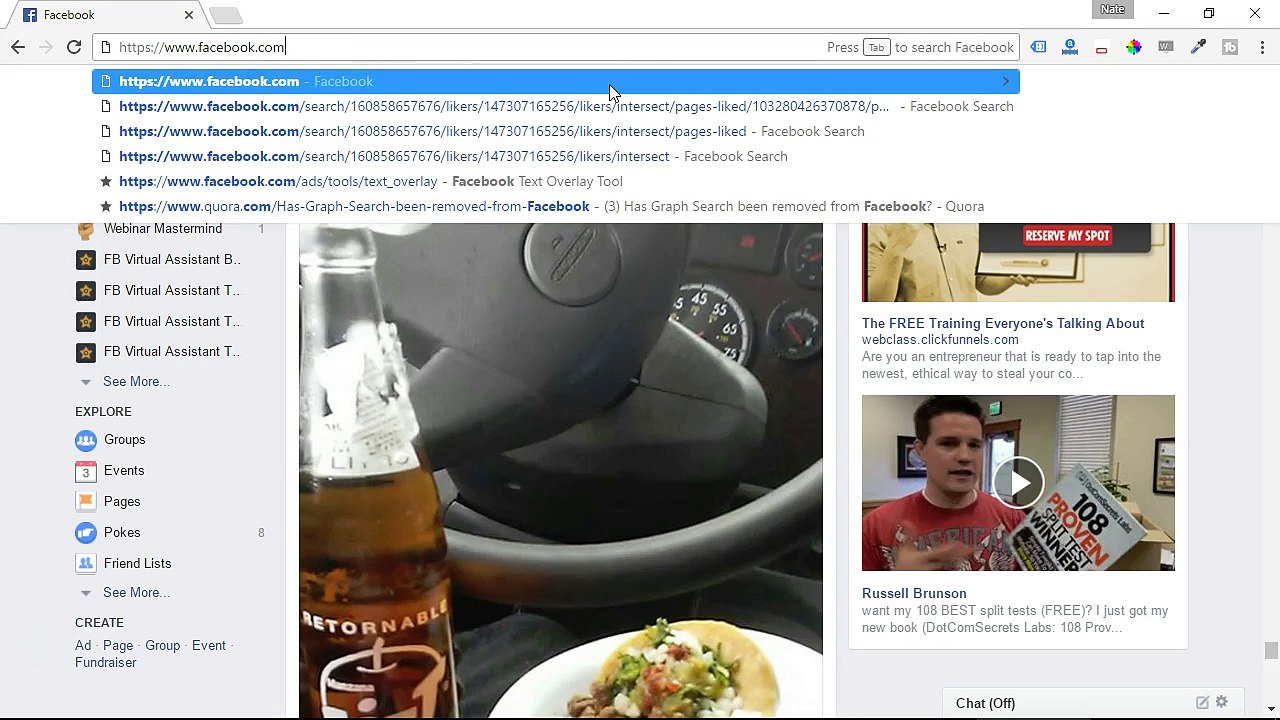Click the gray W monitor extension icon
This screenshot has height=720, width=1280.
[1165, 47]
